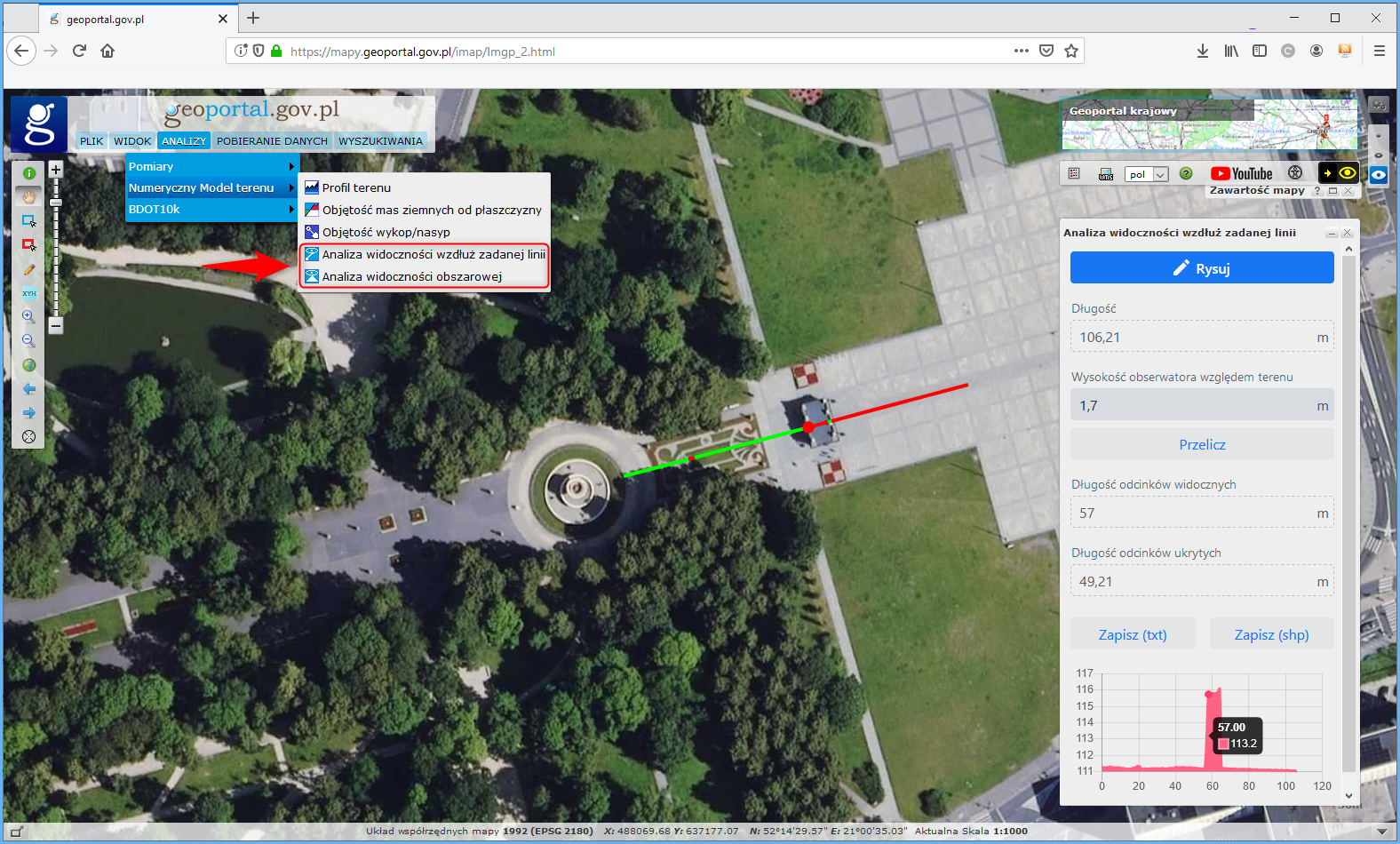The image size is (1400, 844).
Task: Click the XYH coordinates tool
Action: click(28, 292)
